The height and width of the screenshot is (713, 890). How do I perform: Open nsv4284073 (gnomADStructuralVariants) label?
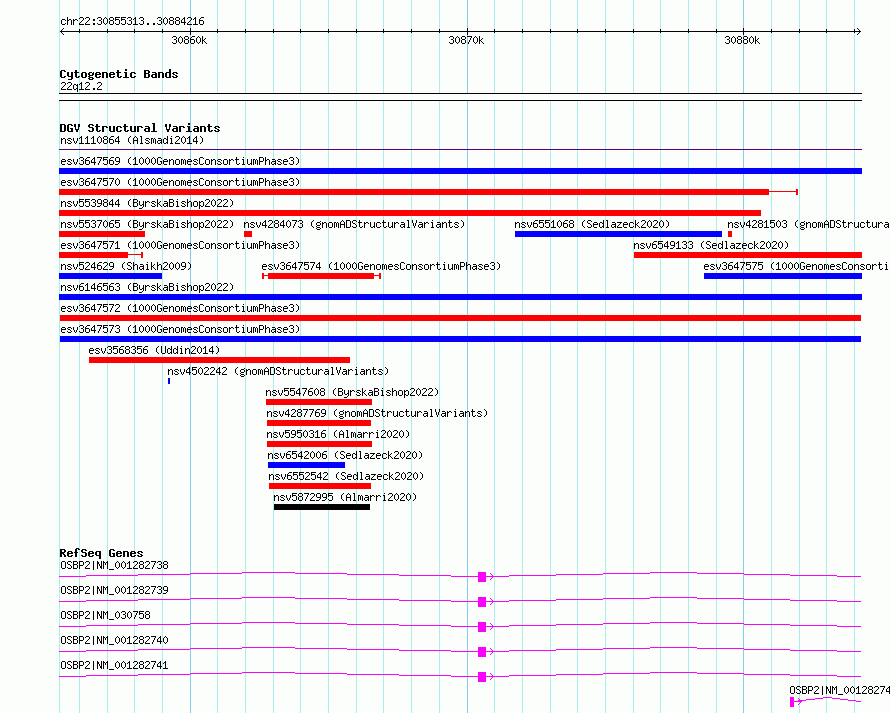click(354, 224)
